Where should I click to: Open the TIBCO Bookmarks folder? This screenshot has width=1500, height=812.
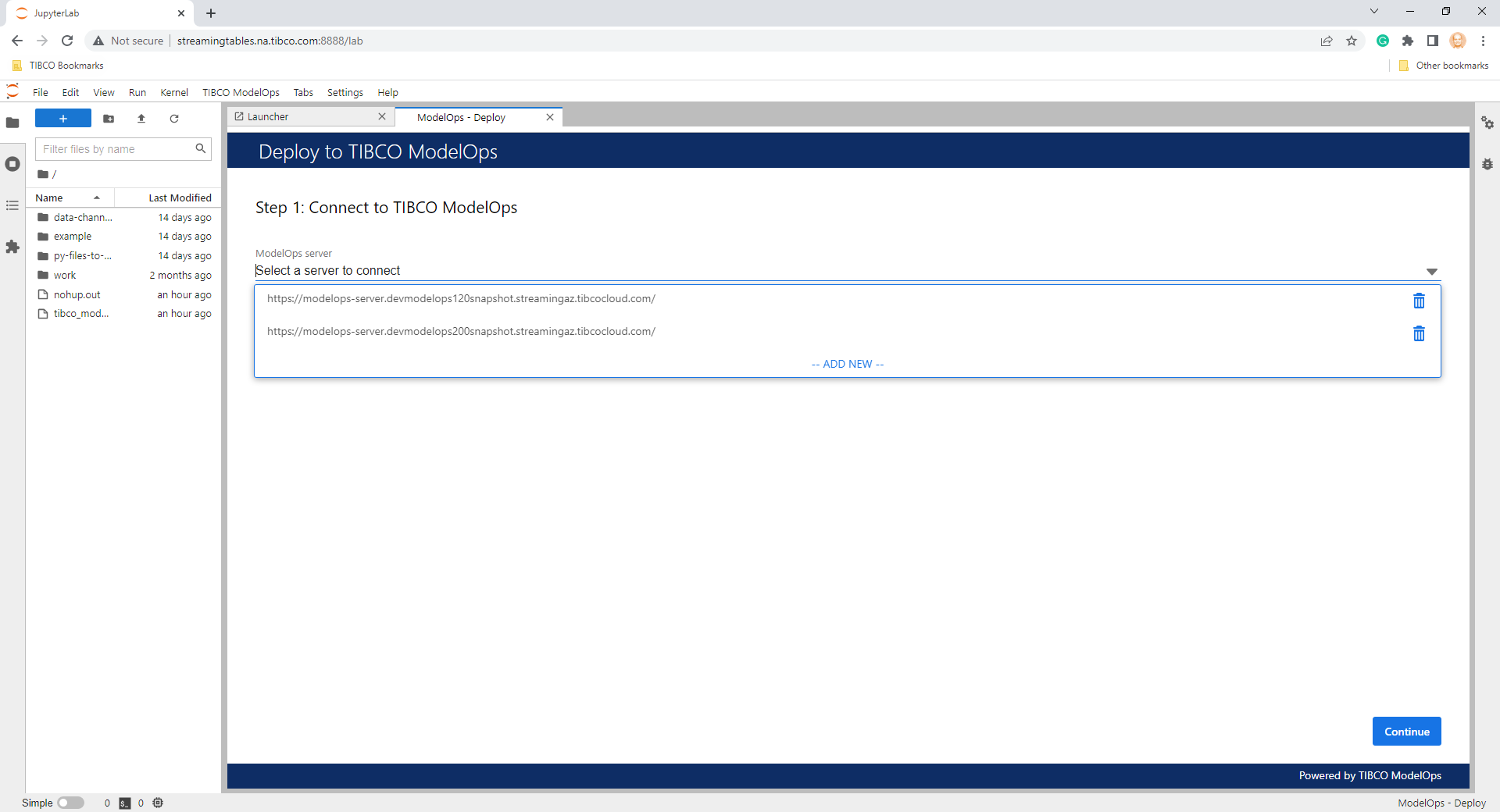tap(59, 66)
